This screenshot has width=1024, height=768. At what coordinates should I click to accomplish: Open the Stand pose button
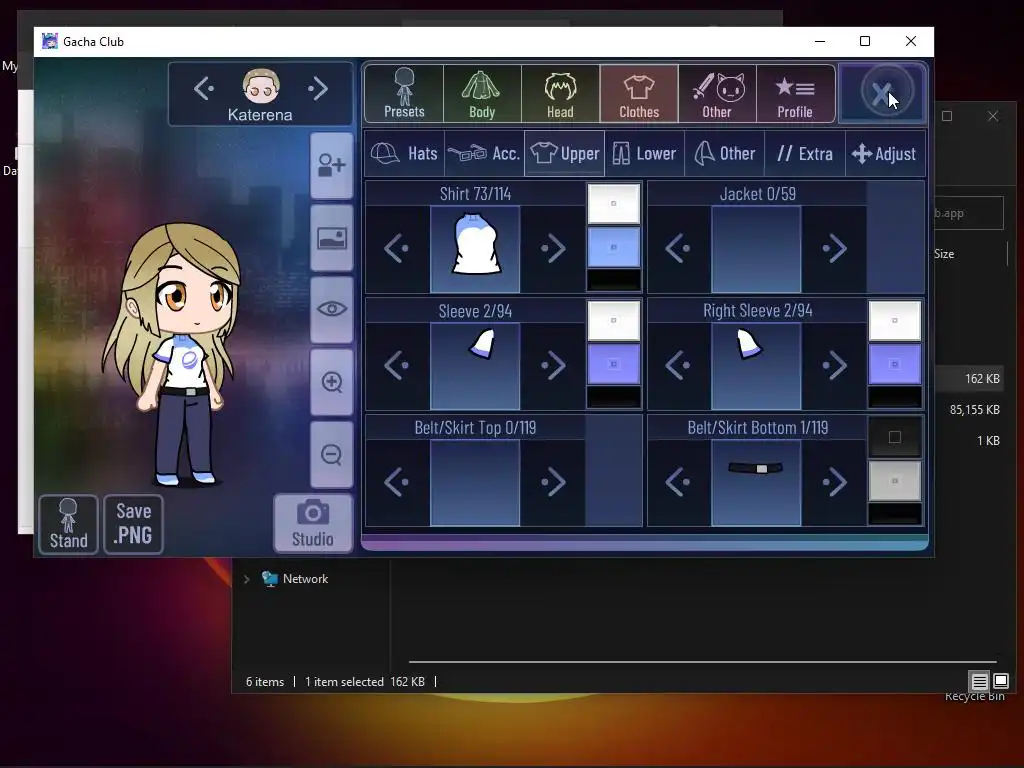click(x=69, y=524)
